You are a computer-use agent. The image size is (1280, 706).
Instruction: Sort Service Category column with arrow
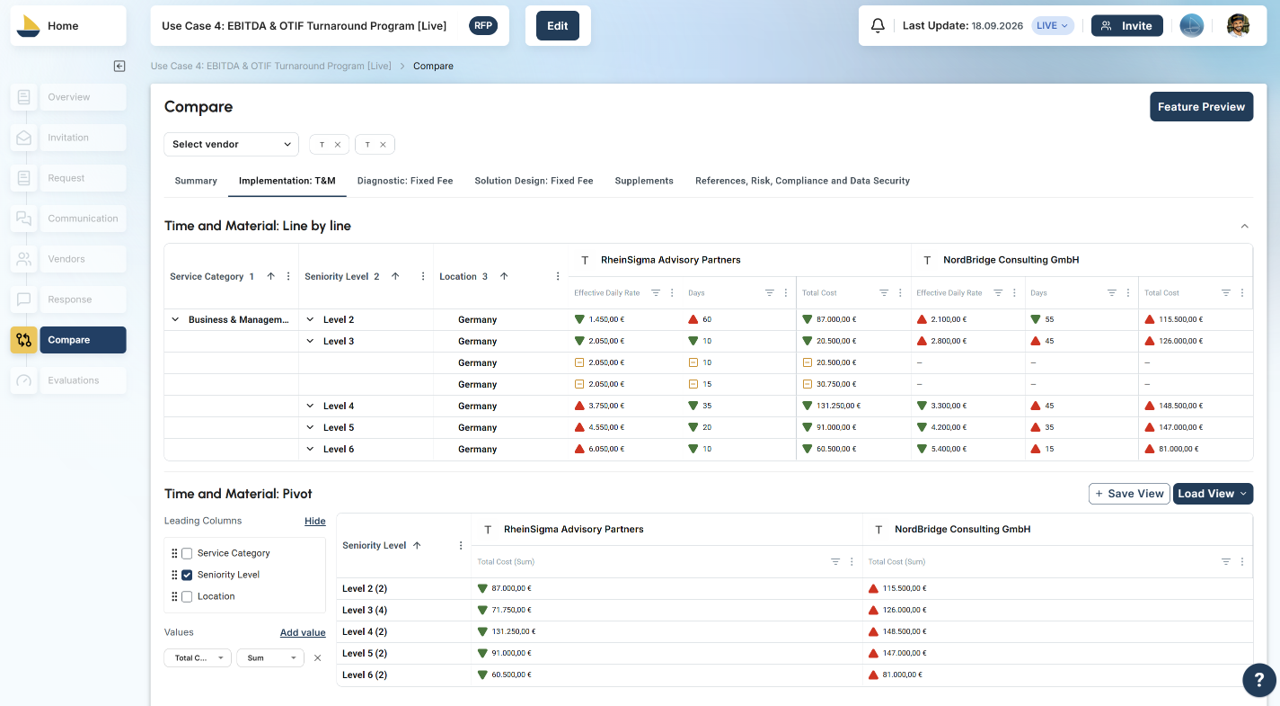[270, 277]
